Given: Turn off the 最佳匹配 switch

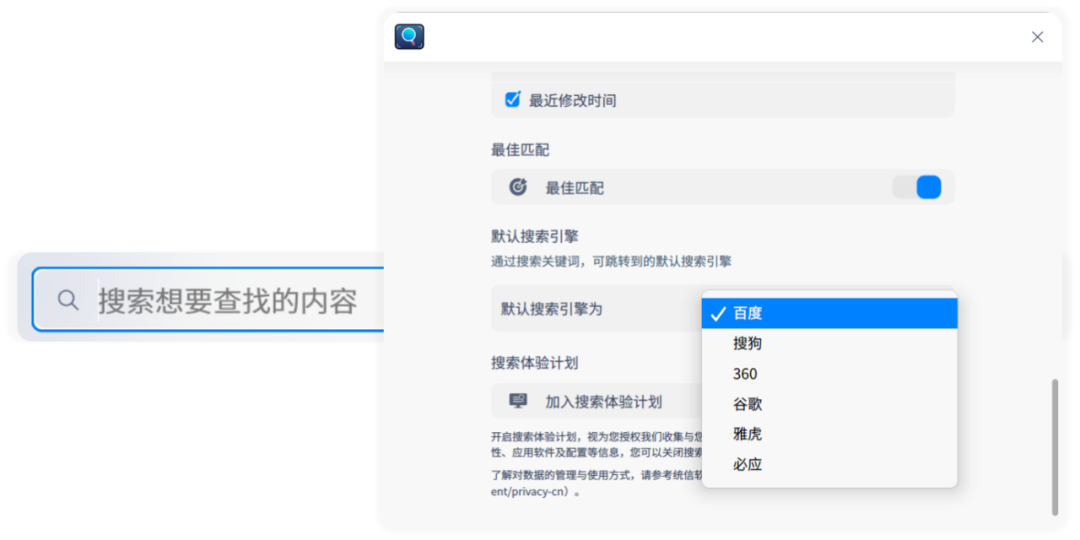Looking at the screenshot, I should pyautogui.click(x=917, y=187).
